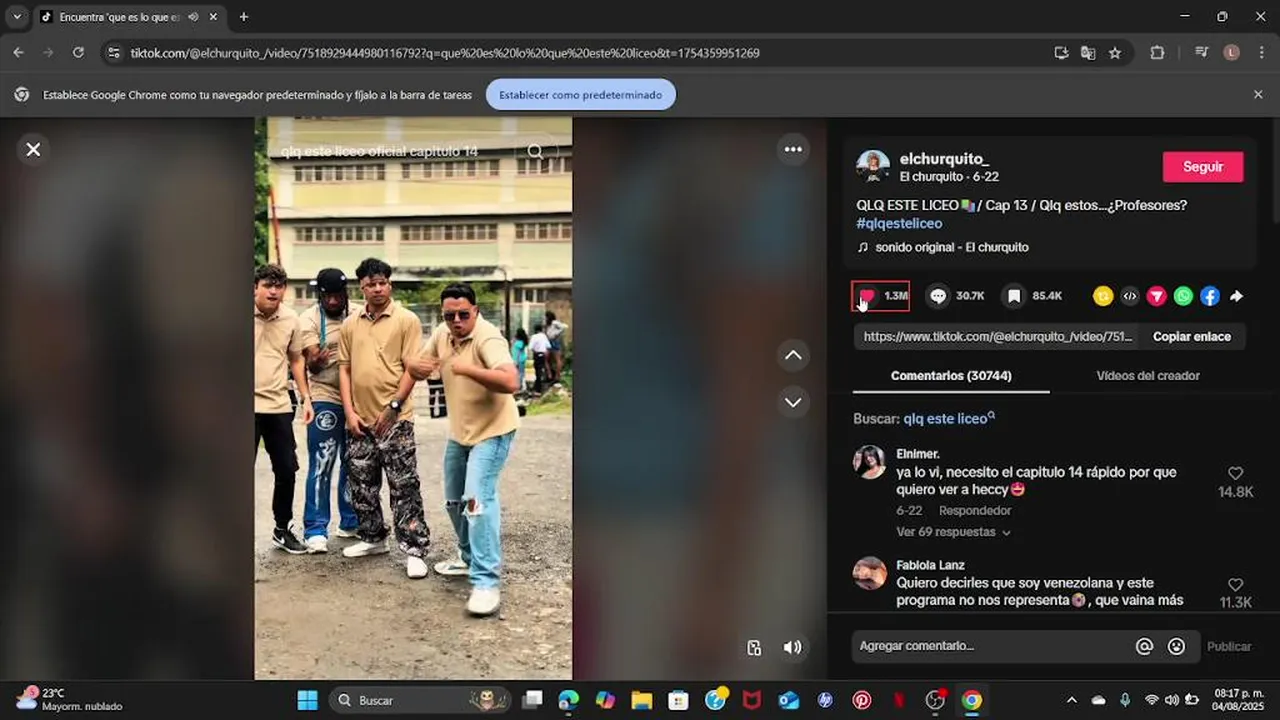Open Chrome extensions puzzle icon
This screenshot has height=720, width=1280.
coord(1157,53)
